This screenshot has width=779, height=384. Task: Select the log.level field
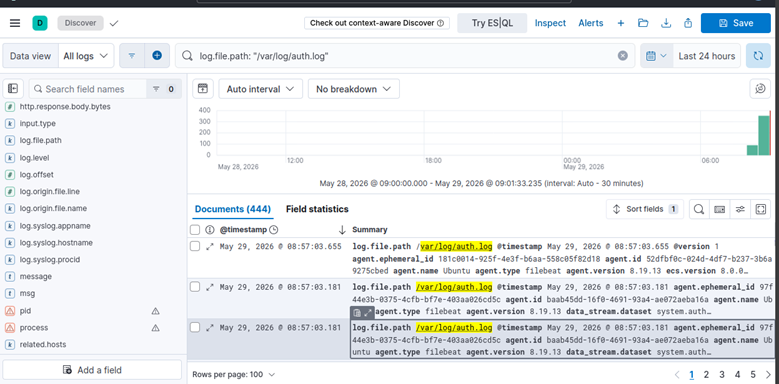[x=34, y=157]
